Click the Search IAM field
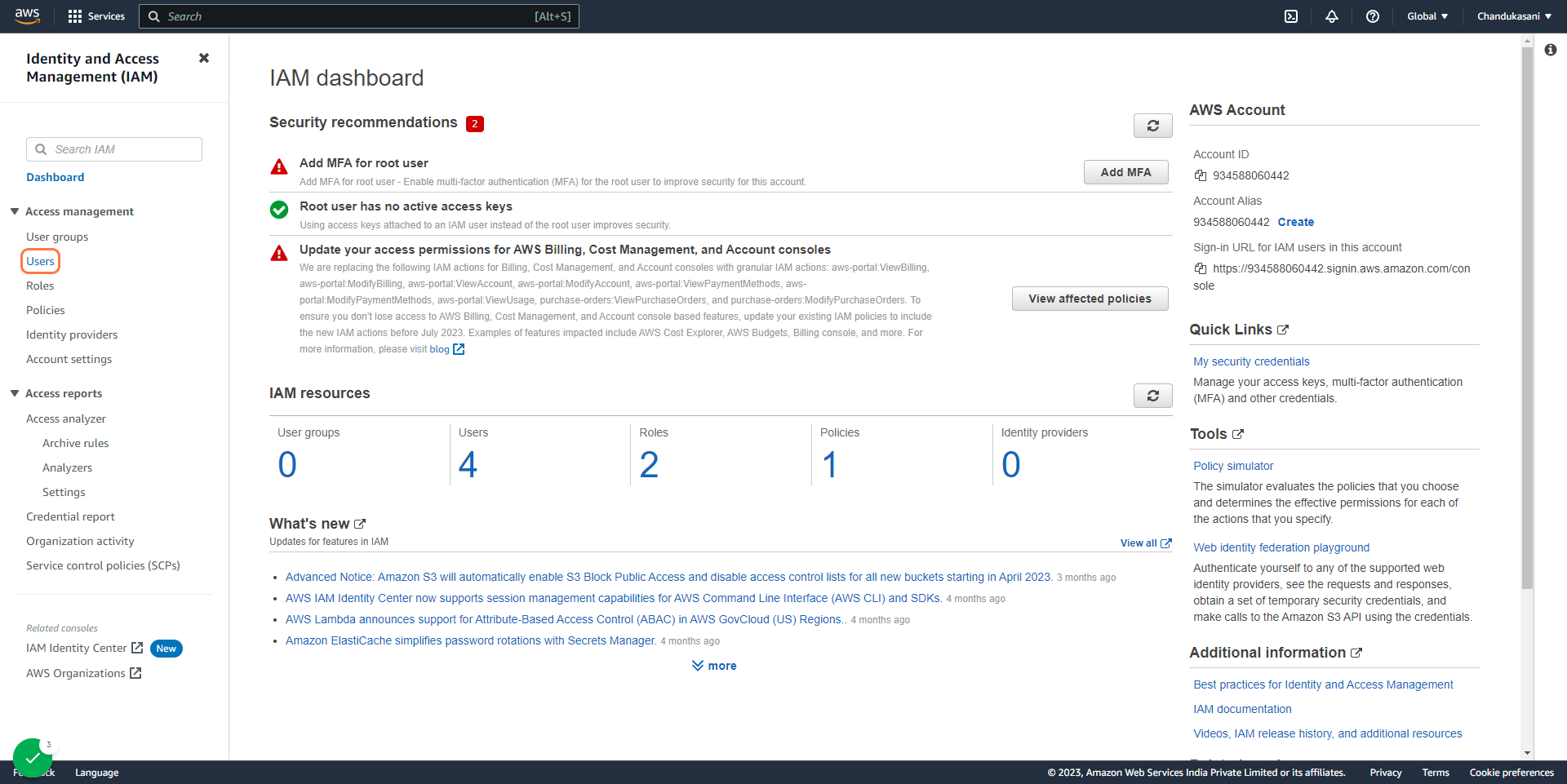The image size is (1567, 784). coord(114,149)
